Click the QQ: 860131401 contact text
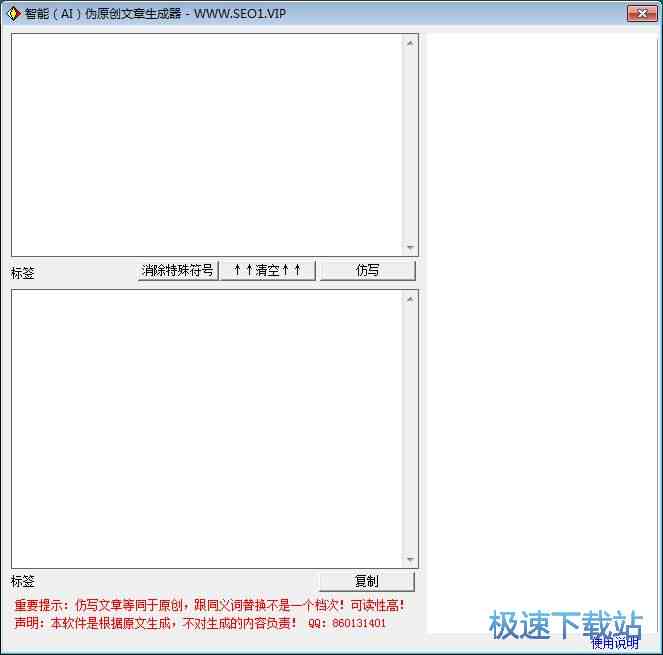 tap(347, 623)
